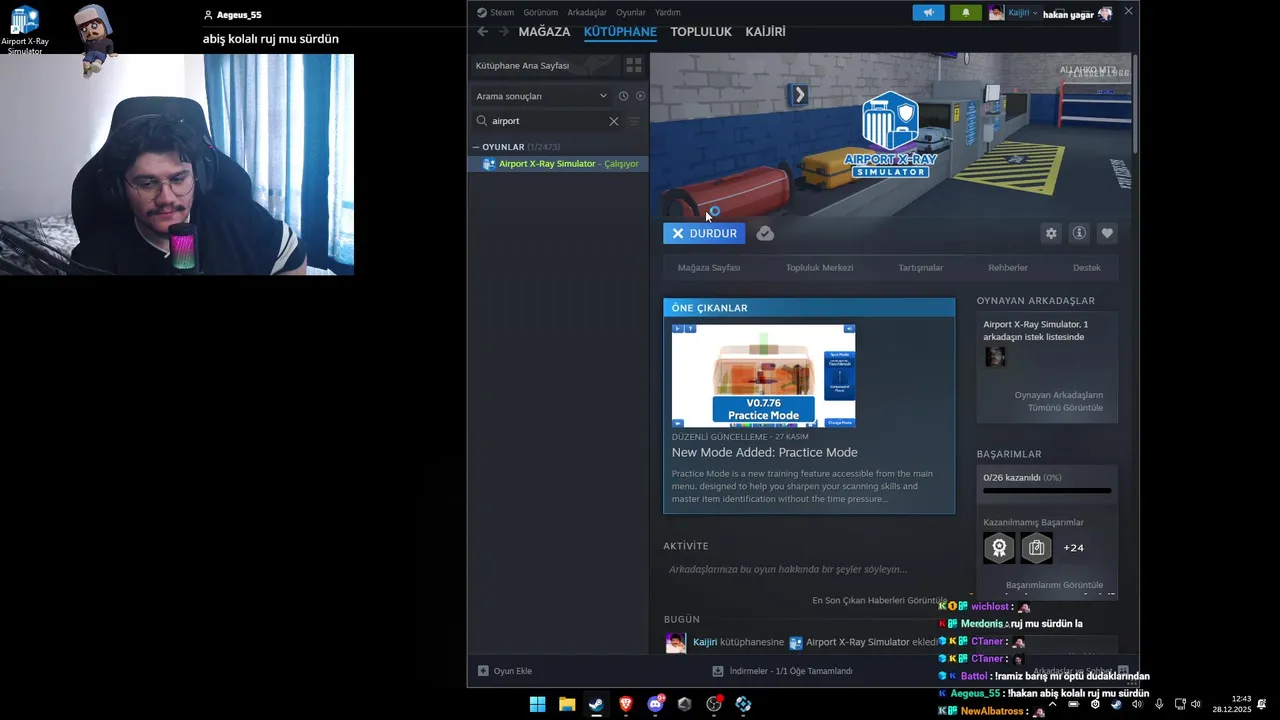The height and width of the screenshot is (720, 1280).
Task: Open Steam from the taskbar
Action: click(x=596, y=704)
